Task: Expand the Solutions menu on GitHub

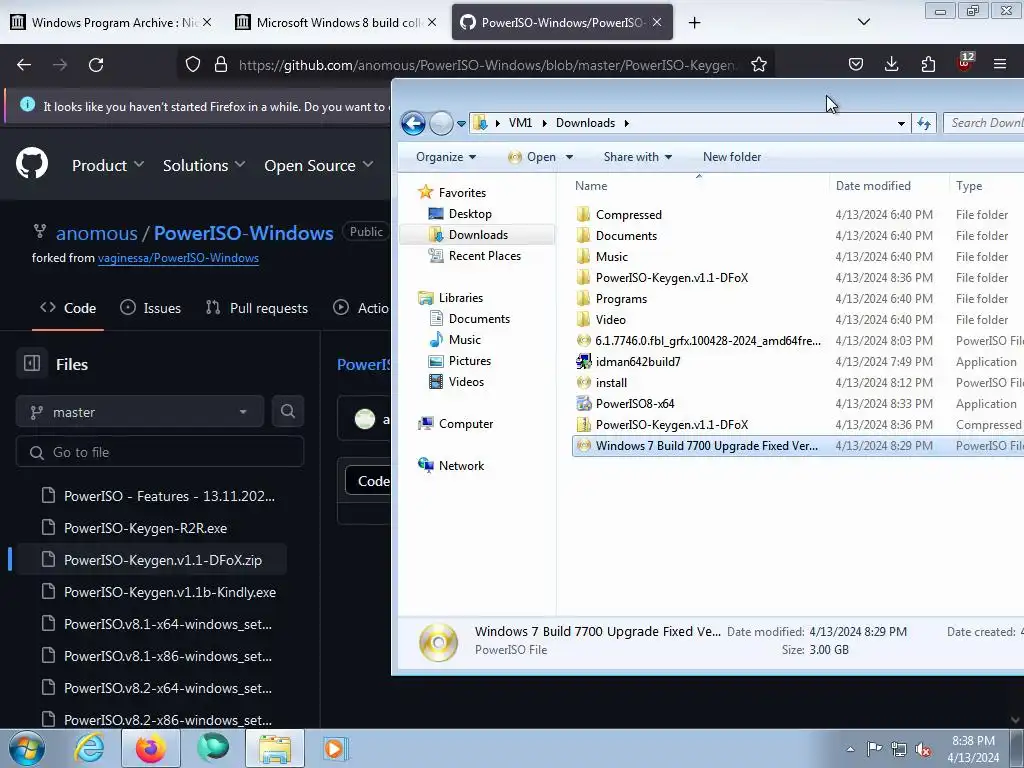Action: [x=204, y=166]
